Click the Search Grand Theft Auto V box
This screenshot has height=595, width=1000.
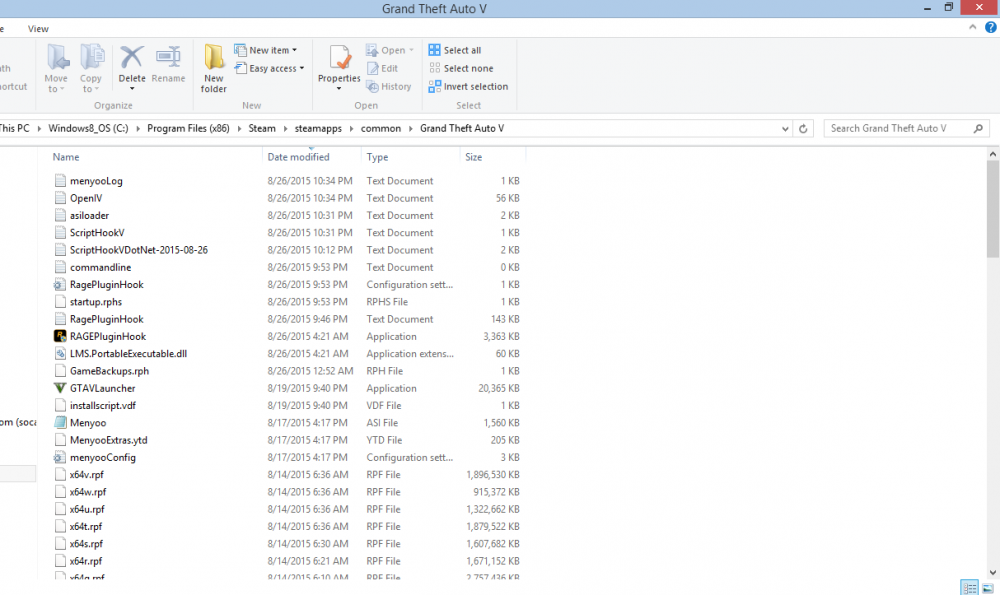[x=900, y=129]
